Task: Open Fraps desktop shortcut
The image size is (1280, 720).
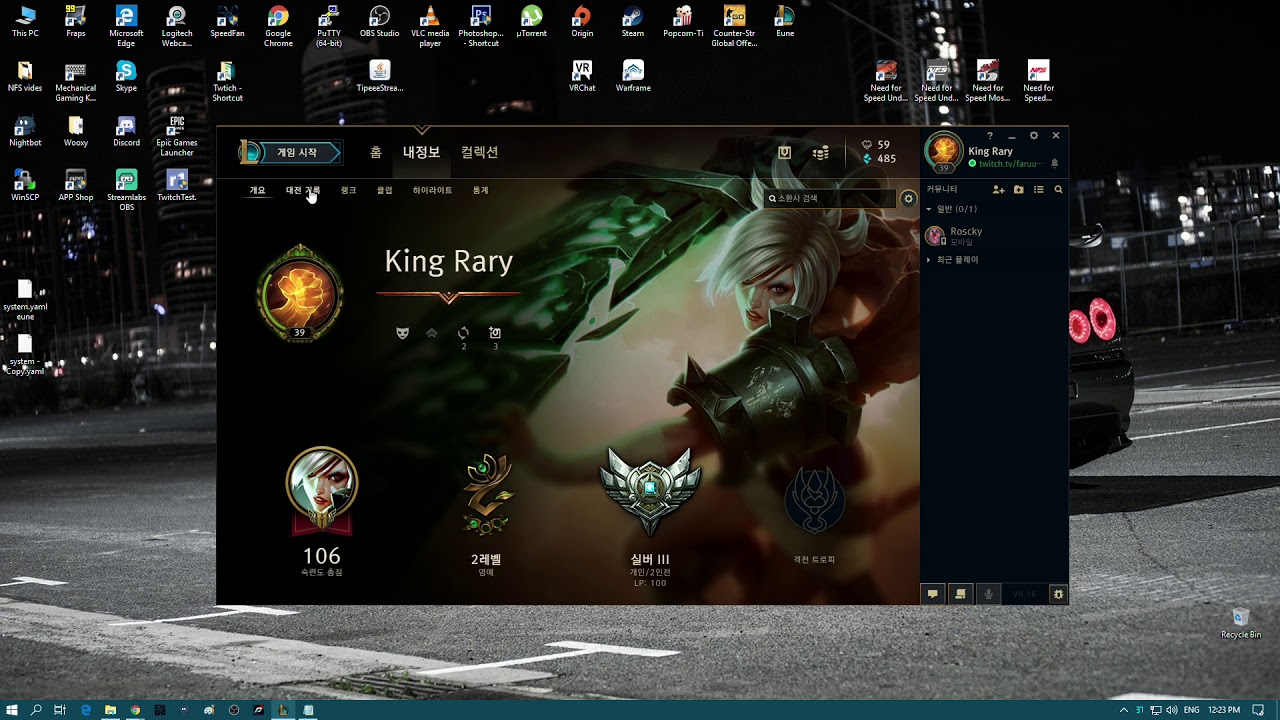Action: [x=76, y=22]
